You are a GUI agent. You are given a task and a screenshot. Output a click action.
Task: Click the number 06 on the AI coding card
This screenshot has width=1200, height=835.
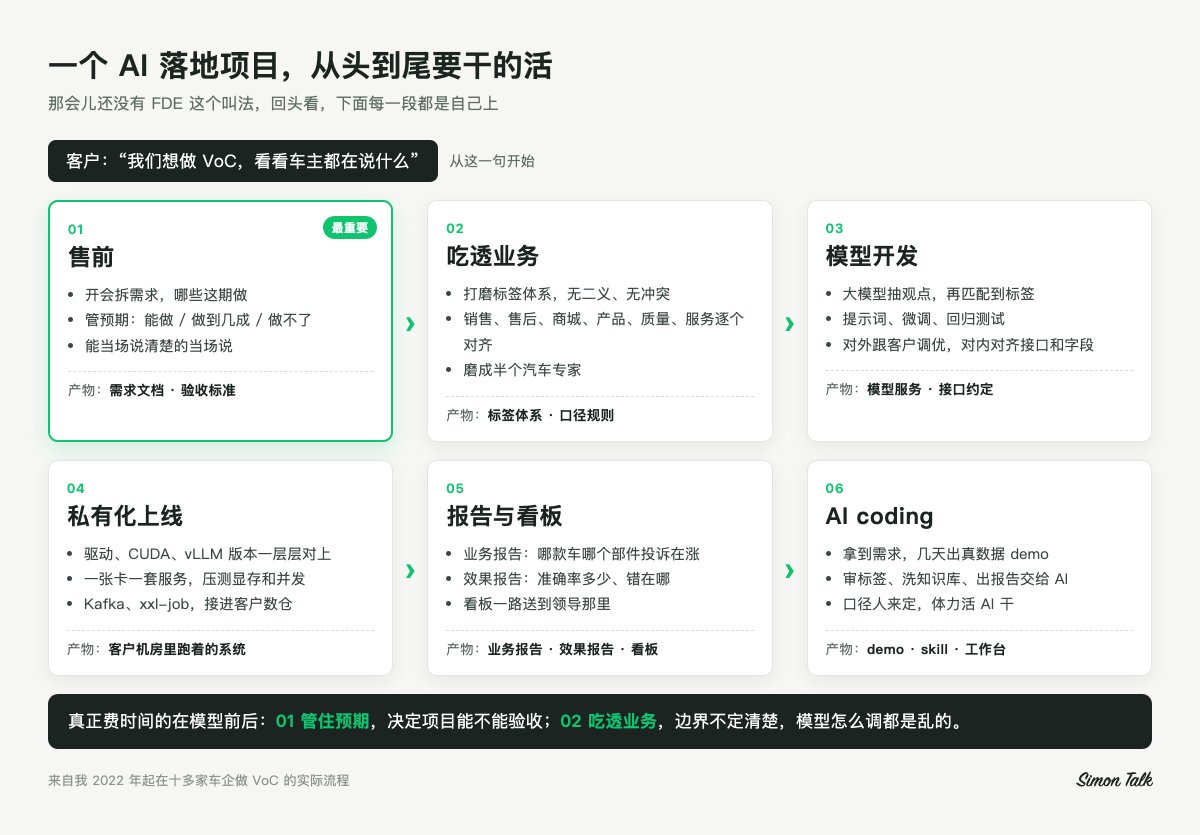tap(835, 489)
